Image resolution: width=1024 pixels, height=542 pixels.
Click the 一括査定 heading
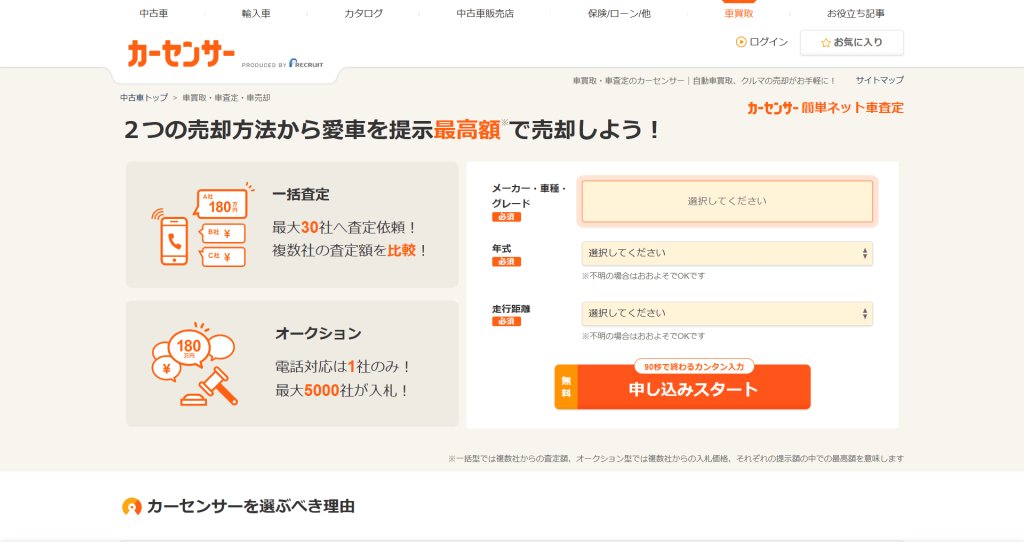[x=301, y=194]
